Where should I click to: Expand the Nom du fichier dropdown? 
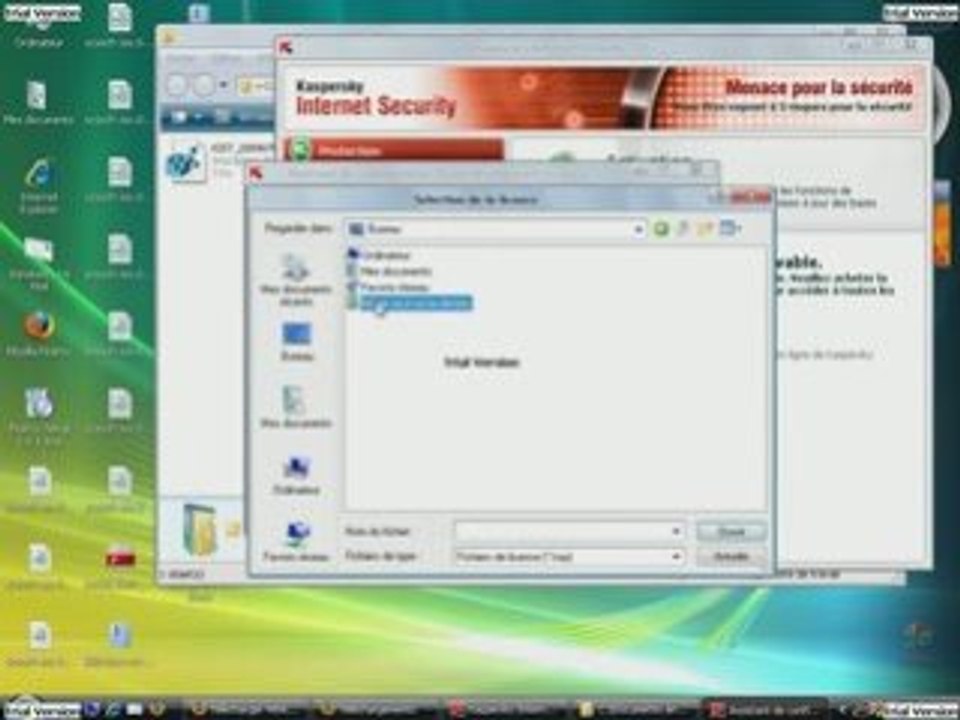(x=676, y=531)
